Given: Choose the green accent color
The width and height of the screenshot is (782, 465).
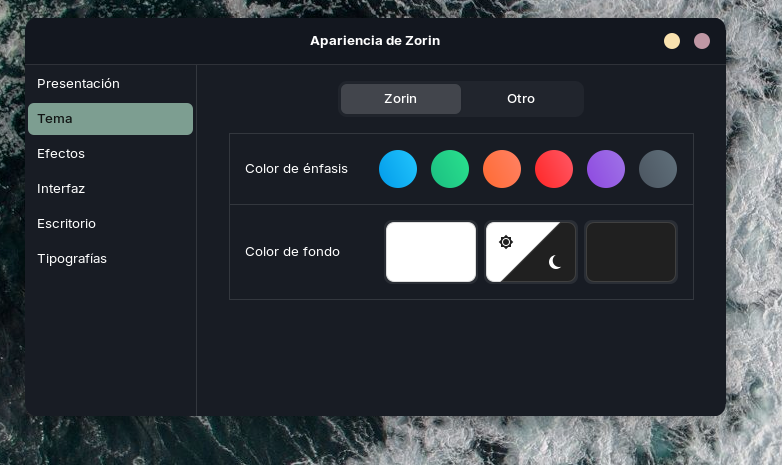Looking at the screenshot, I should pos(450,169).
